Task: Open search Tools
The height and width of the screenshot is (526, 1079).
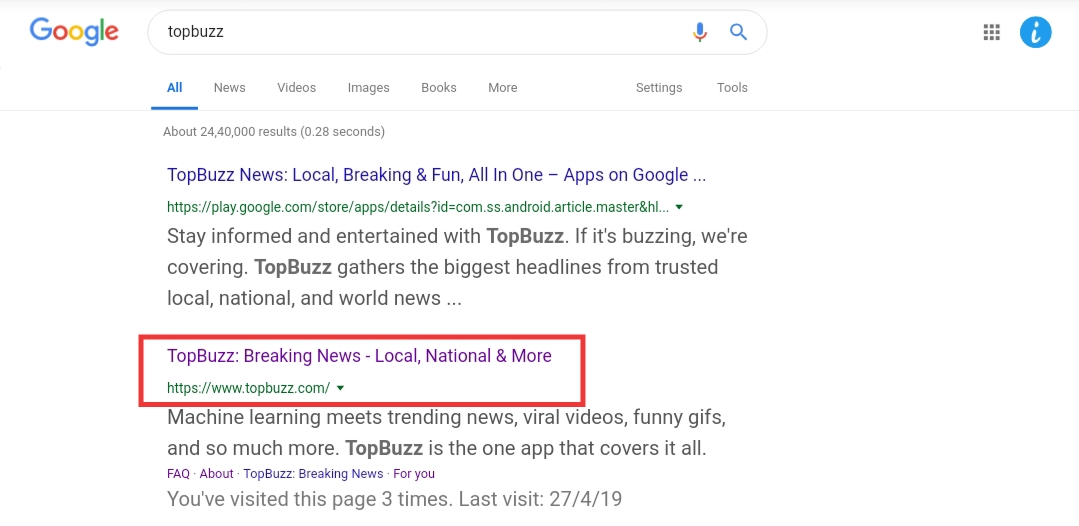Action: coord(732,87)
